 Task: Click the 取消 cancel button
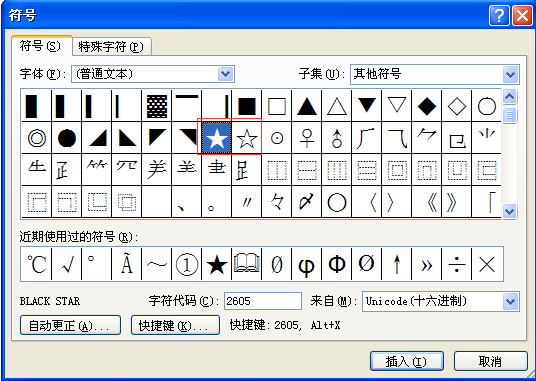coord(491,361)
